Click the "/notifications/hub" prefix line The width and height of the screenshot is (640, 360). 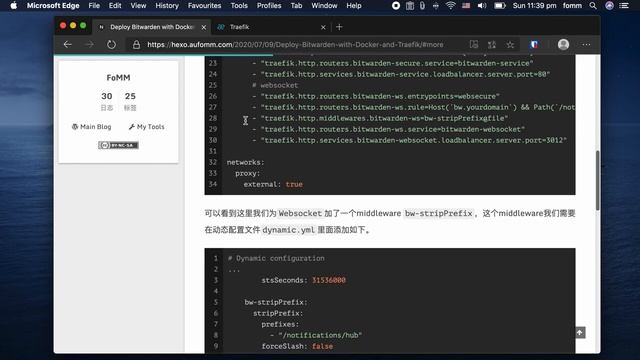(x=316, y=335)
